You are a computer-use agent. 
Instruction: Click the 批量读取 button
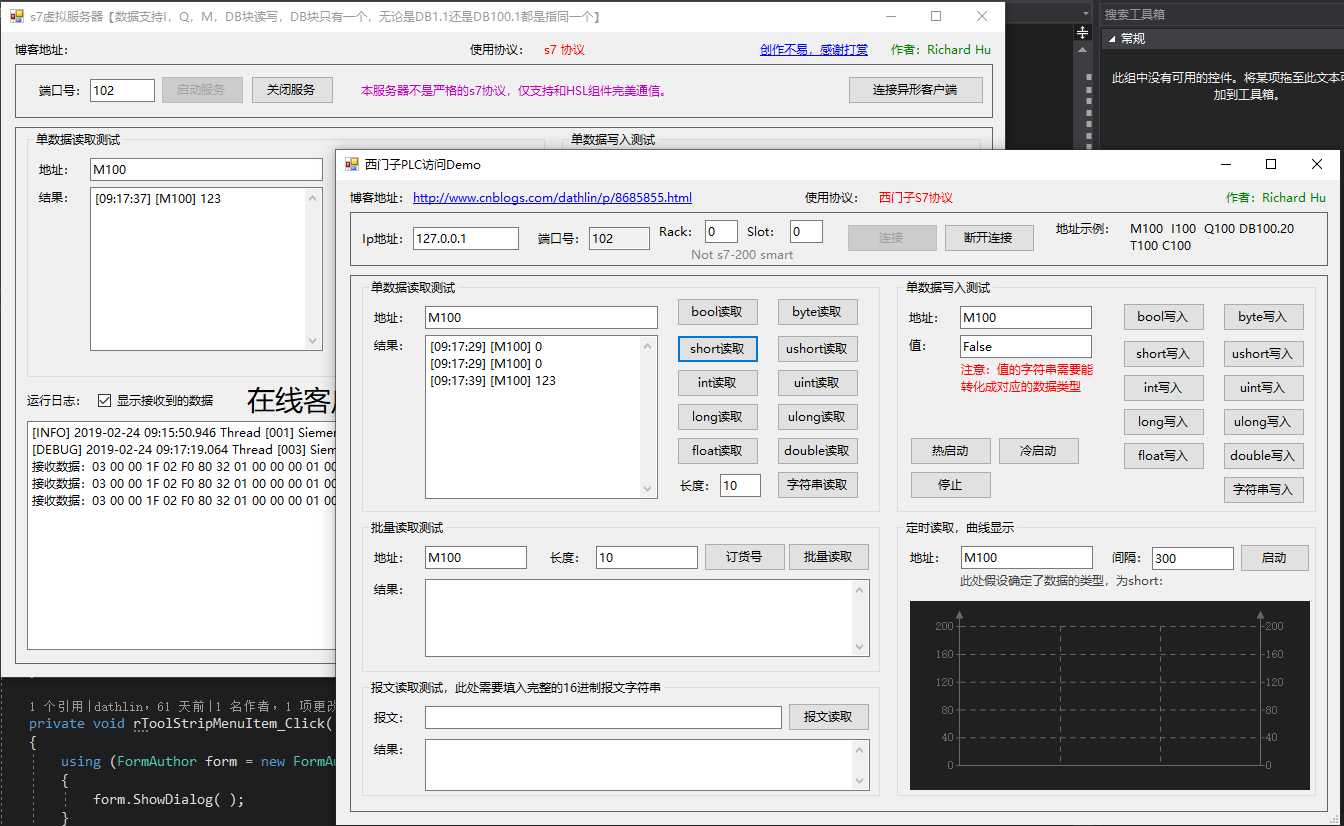click(x=828, y=557)
